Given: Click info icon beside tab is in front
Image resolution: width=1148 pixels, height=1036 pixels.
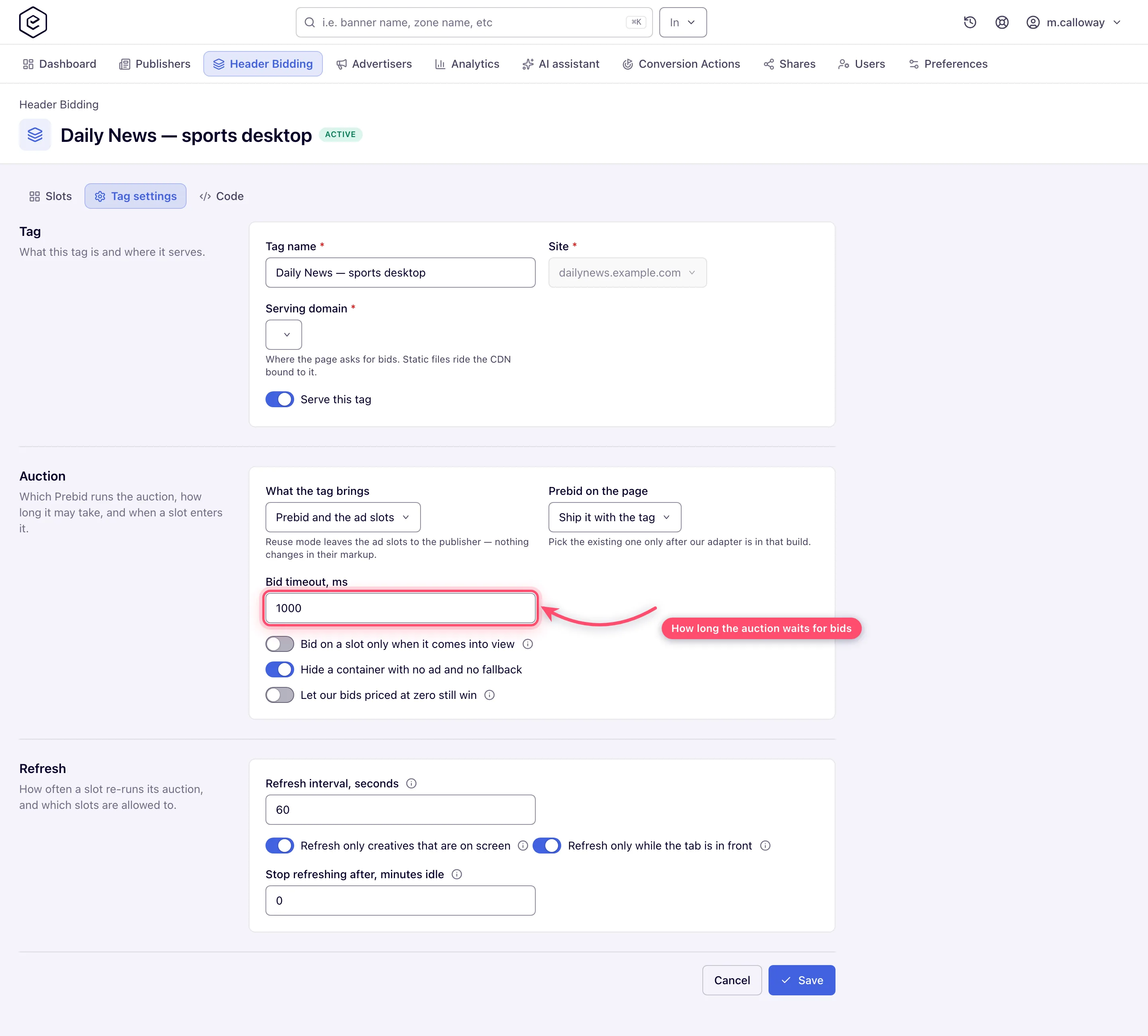Looking at the screenshot, I should pos(765,846).
